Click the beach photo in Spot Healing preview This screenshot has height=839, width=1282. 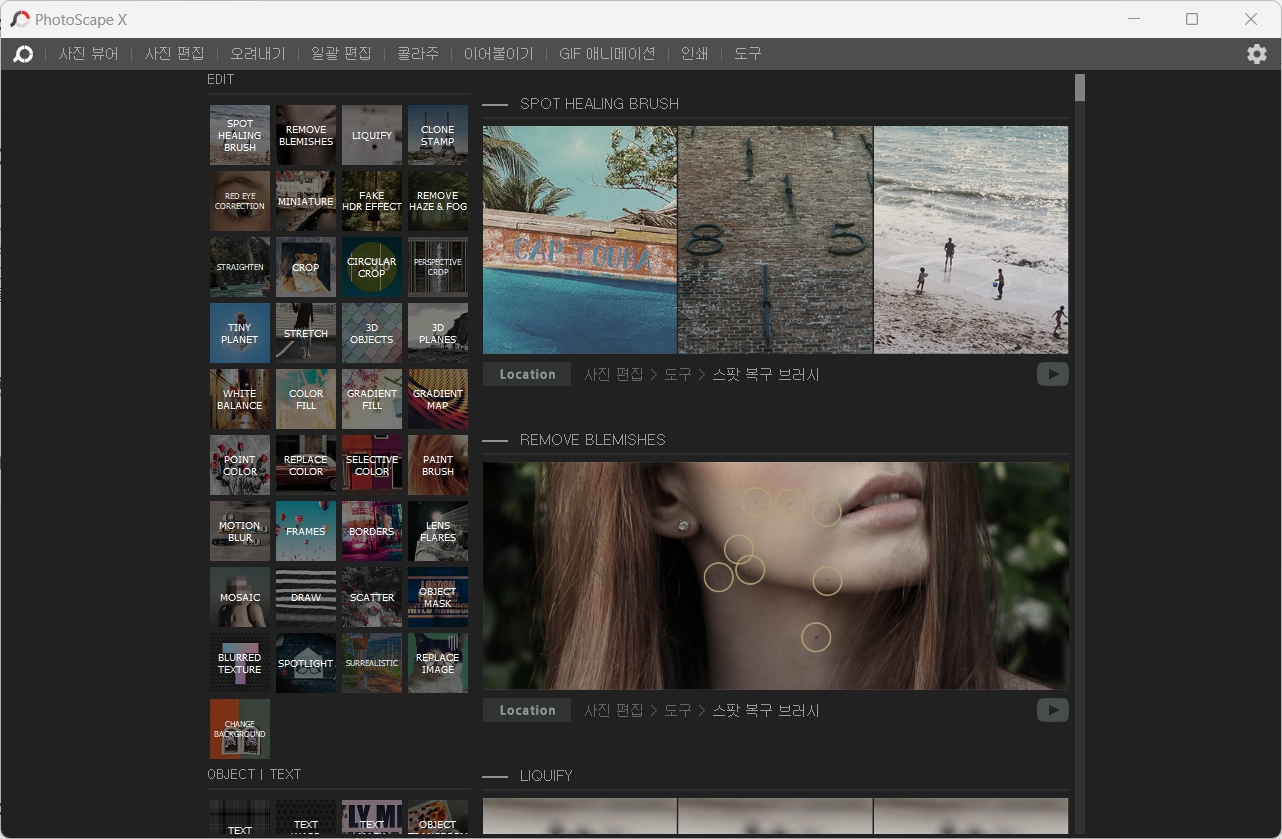tap(971, 240)
